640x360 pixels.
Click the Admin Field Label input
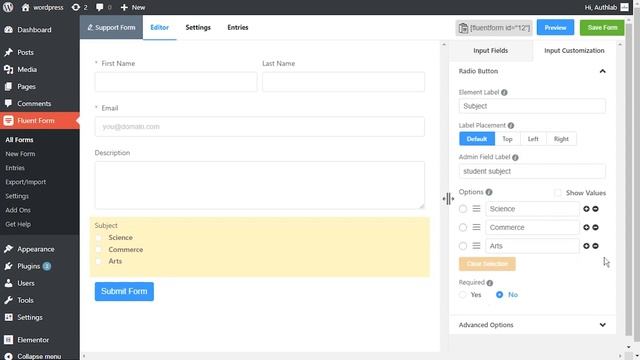point(532,171)
